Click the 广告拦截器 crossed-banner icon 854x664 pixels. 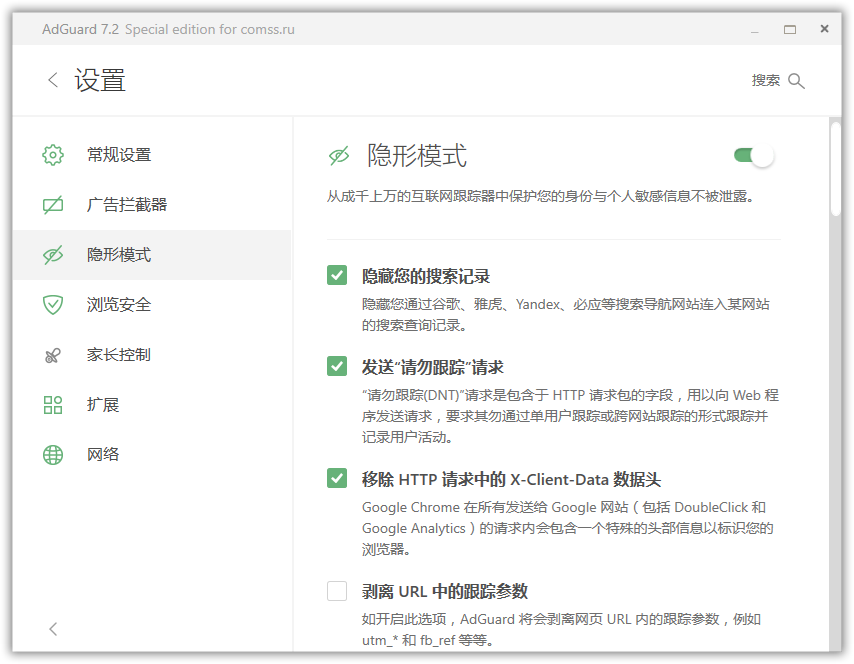click(53, 205)
